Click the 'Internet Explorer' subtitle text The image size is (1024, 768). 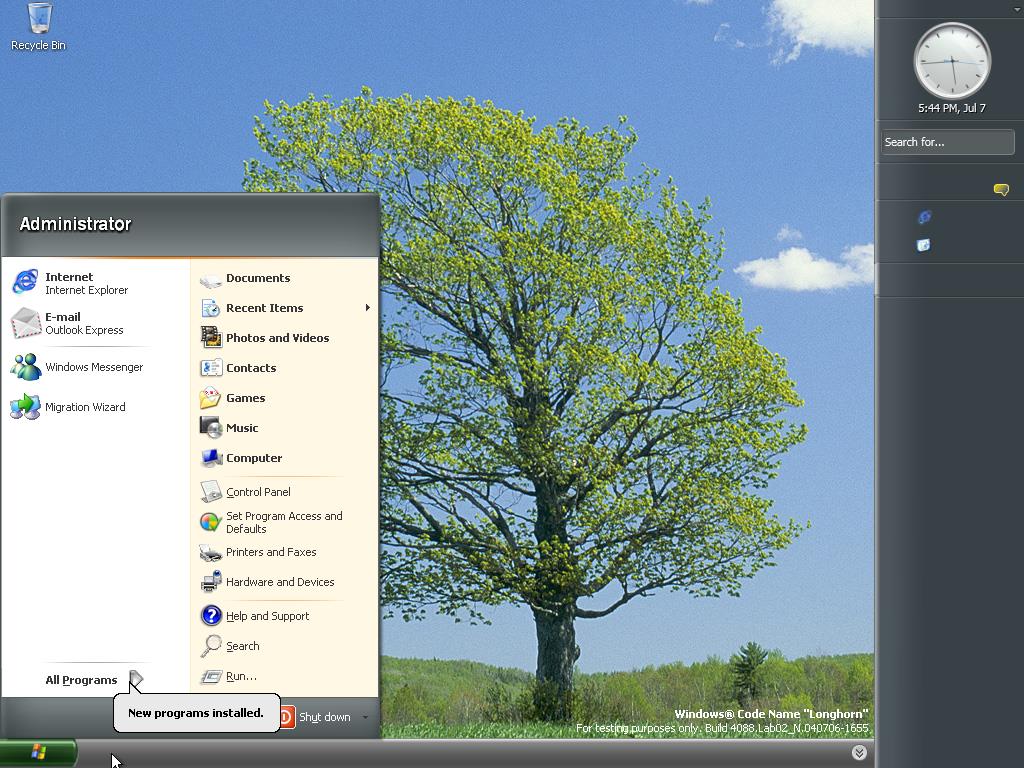click(86, 290)
